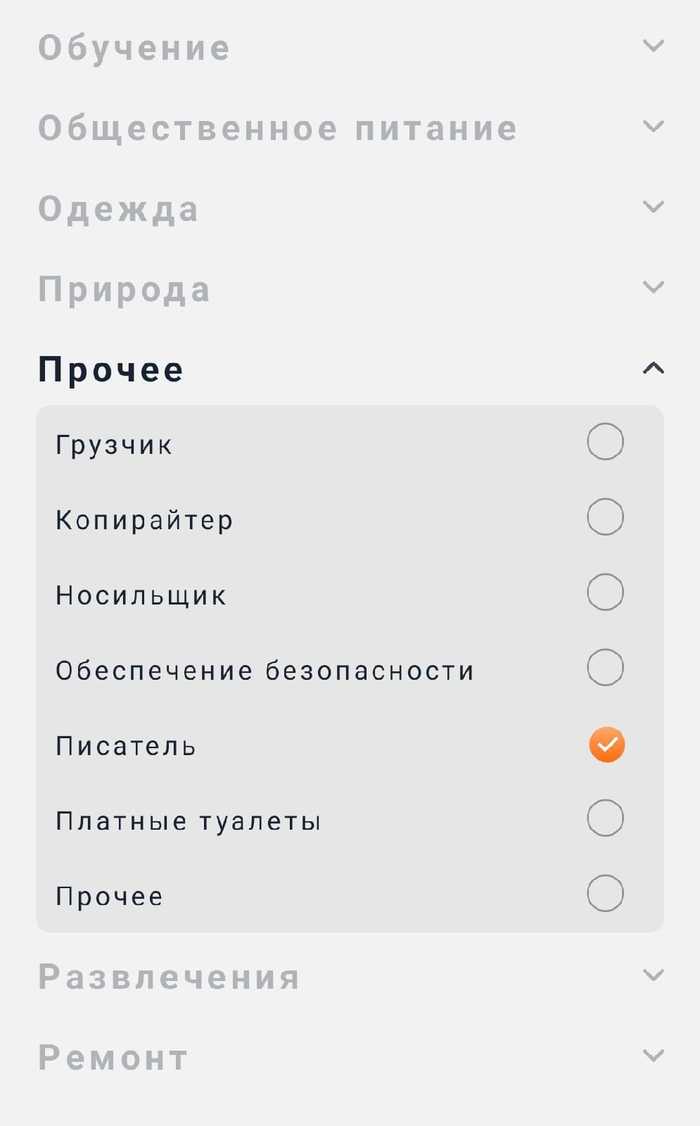Select the Платные туалеты radio button
The image size is (700, 1126).
605,818
